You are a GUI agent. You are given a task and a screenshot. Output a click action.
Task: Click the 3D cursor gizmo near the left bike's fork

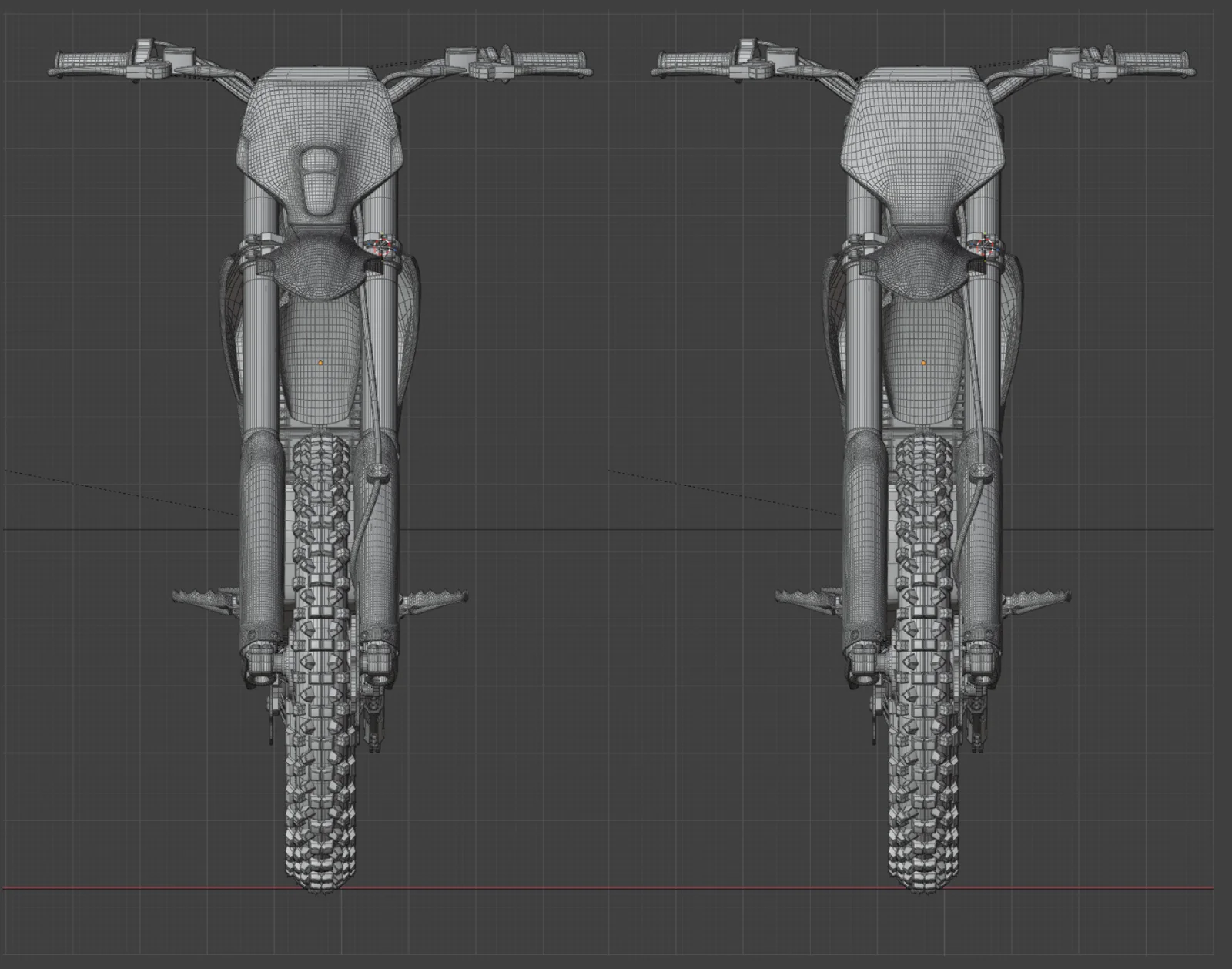[x=383, y=247]
